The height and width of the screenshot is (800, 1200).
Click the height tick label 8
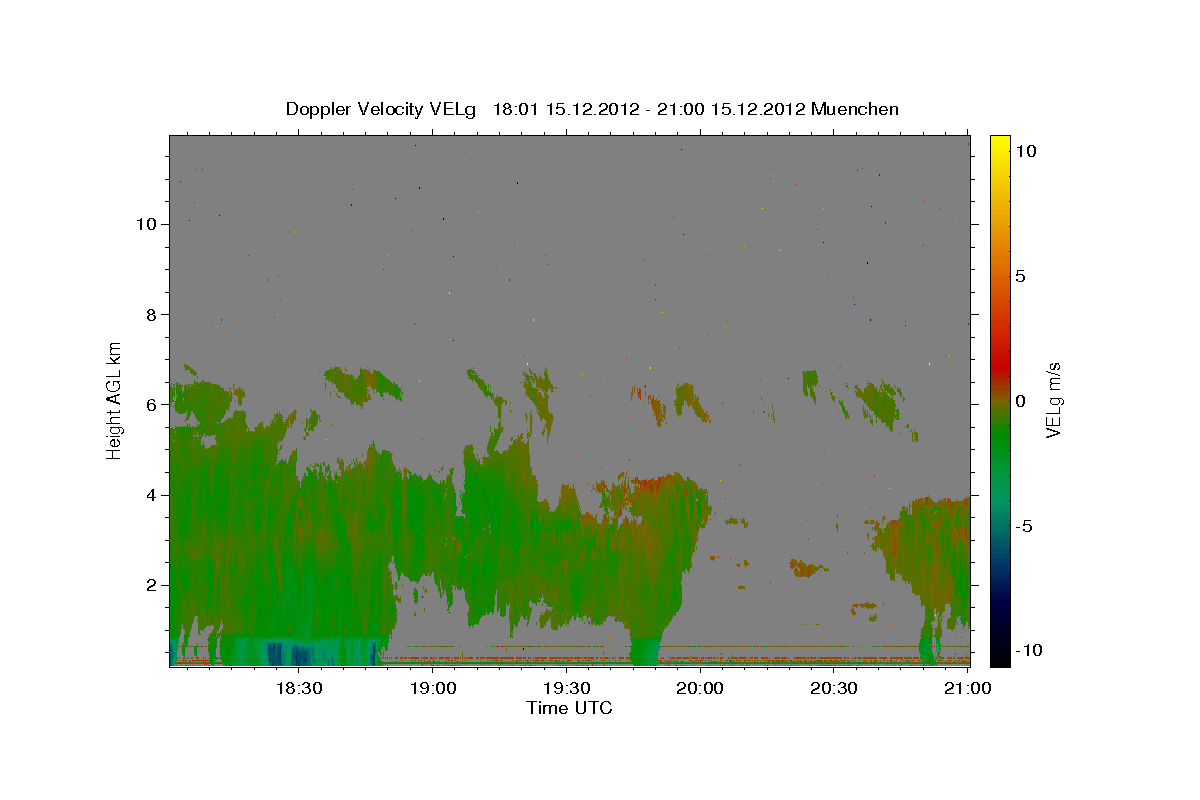pyautogui.click(x=151, y=314)
